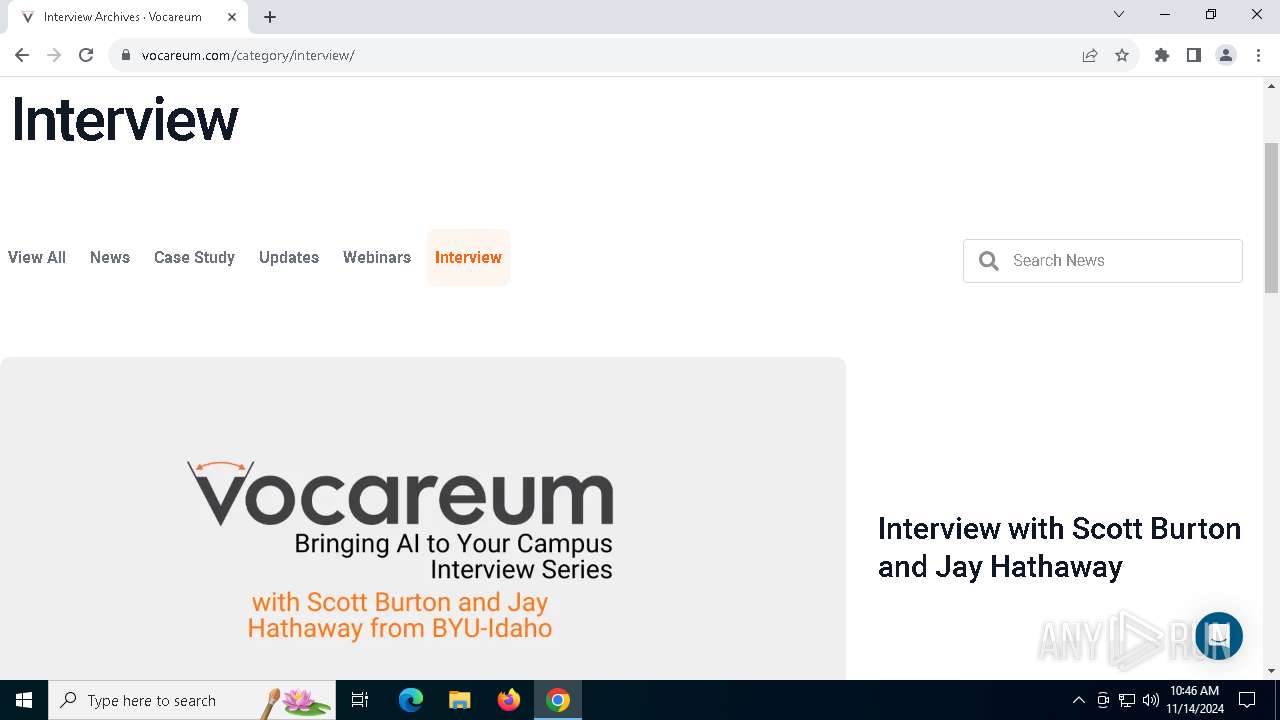Open Scott Burton interview thumbnail
This screenshot has height=720, width=1280.
click(x=423, y=518)
